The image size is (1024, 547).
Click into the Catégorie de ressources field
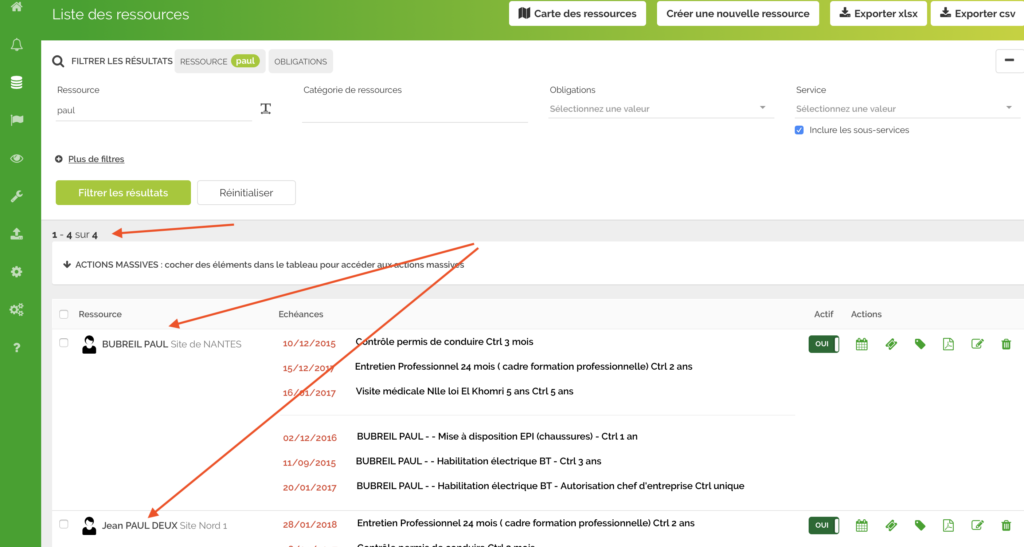[x=414, y=110]
